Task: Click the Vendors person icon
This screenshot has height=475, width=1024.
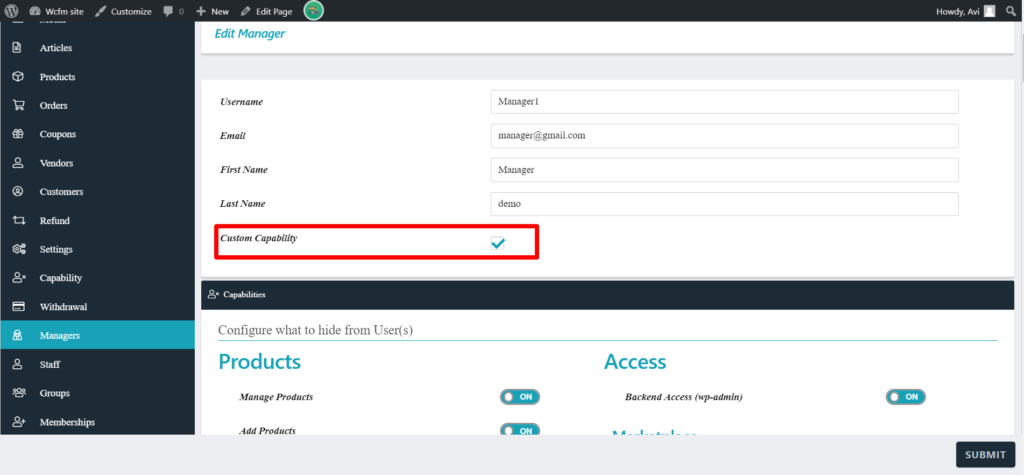Action: [18, 163]
